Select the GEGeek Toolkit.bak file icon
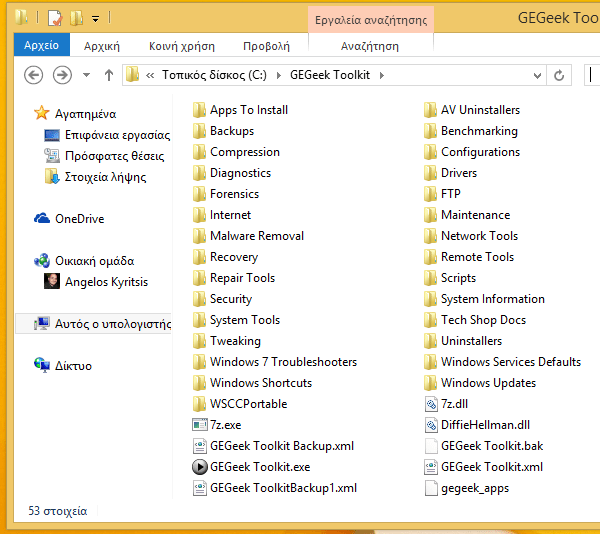The width and height of the screenshot is (600, 534). pyautogui.click(x=431, y=446)
